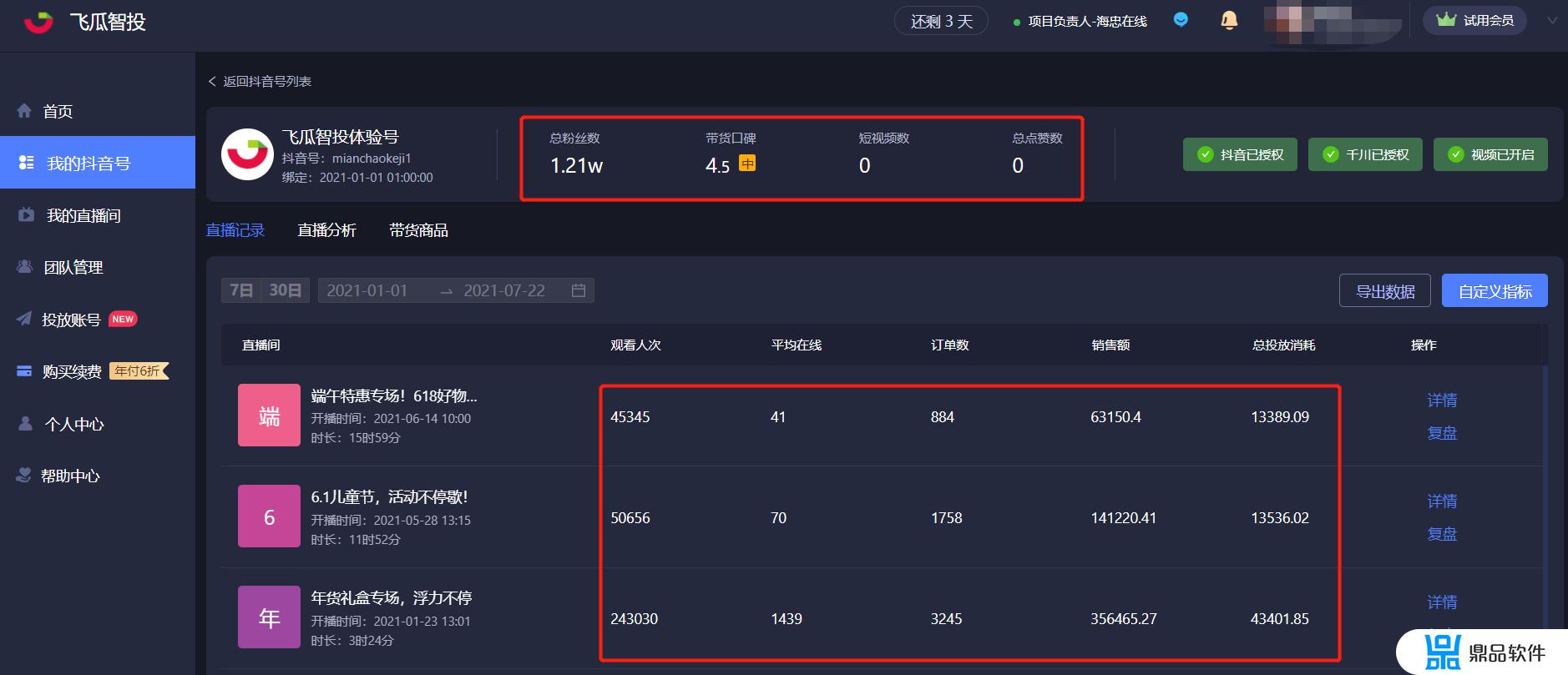Screen dimensions: 1568x675
Task: Click the magenta 6 live room thumbnail
Action: 269,516
